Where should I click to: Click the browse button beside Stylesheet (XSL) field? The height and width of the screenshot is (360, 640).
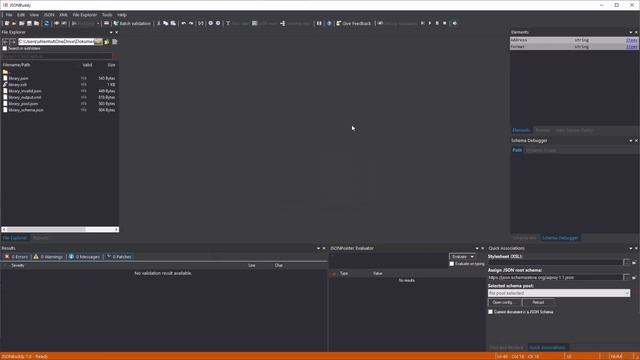(627, 263)
